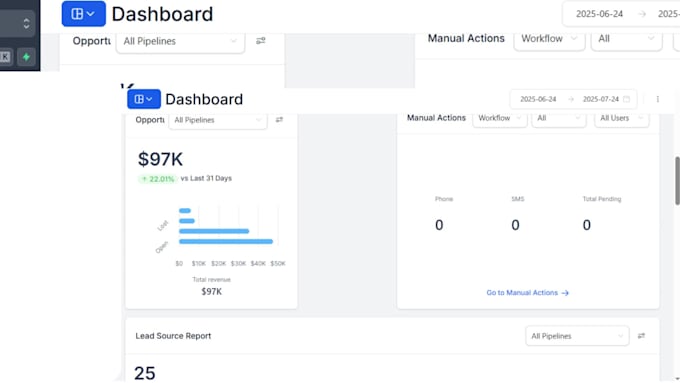Open the enlarged top All dropdown beside Workflow

626,39
